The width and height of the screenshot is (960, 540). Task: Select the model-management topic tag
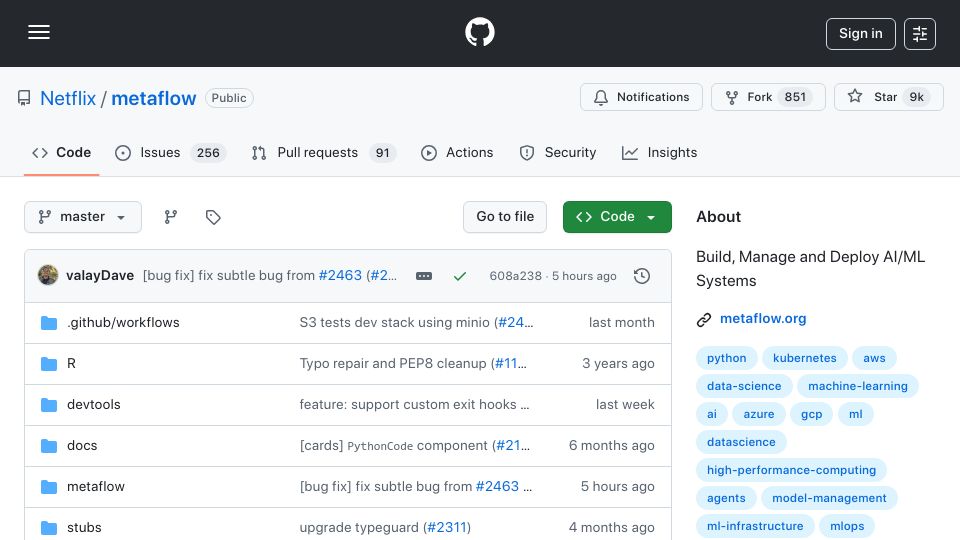coord(829,498)
